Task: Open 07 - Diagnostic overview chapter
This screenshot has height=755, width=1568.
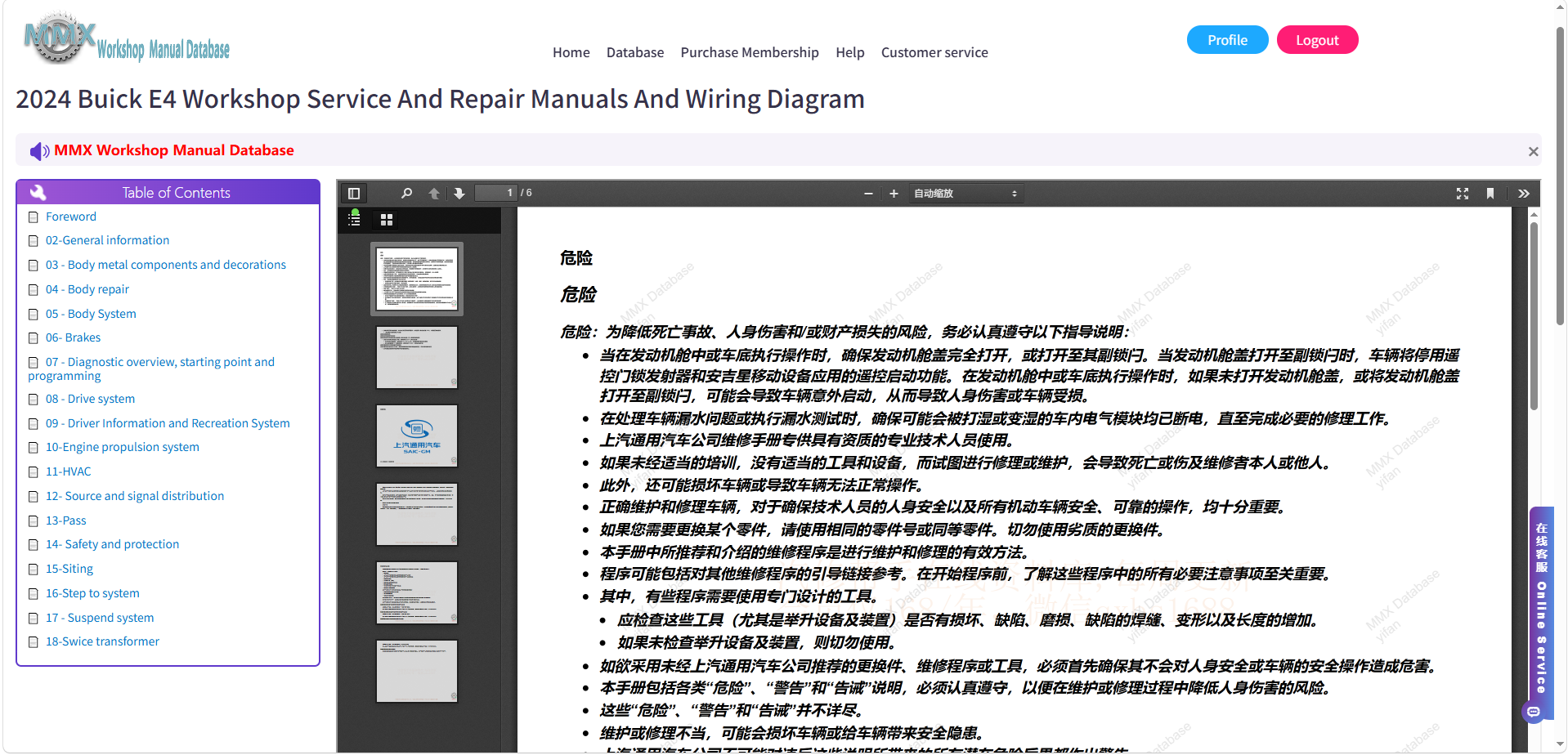Action: pos(151,369)
